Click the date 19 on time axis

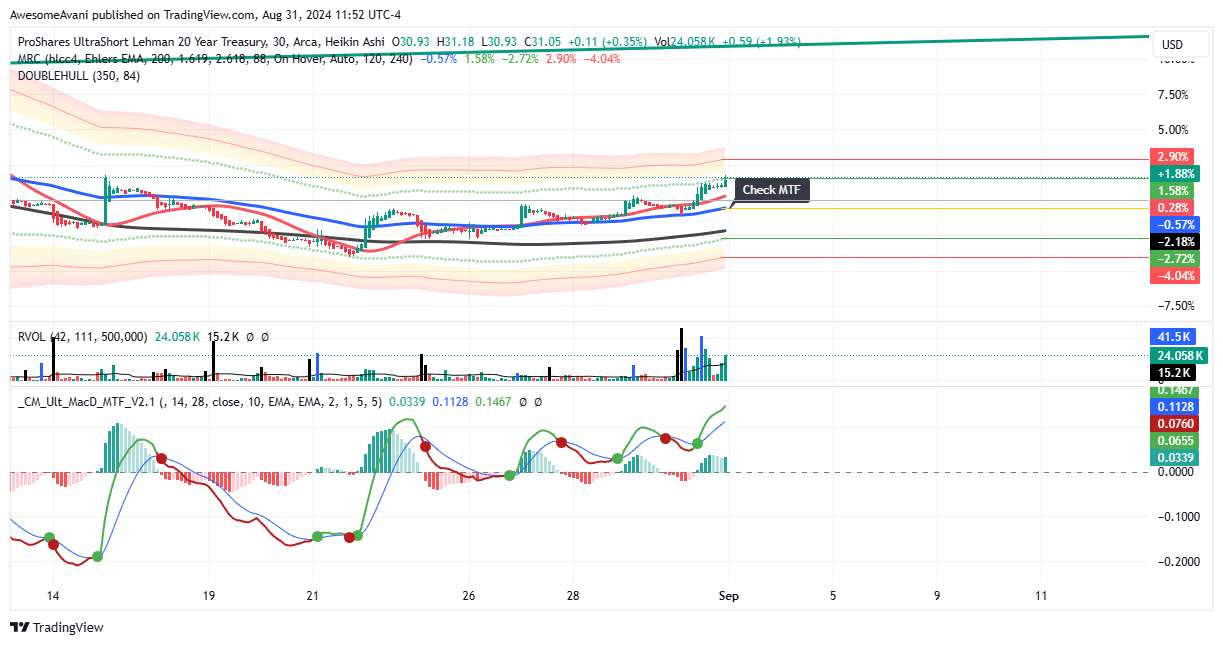tap(208, 595)
